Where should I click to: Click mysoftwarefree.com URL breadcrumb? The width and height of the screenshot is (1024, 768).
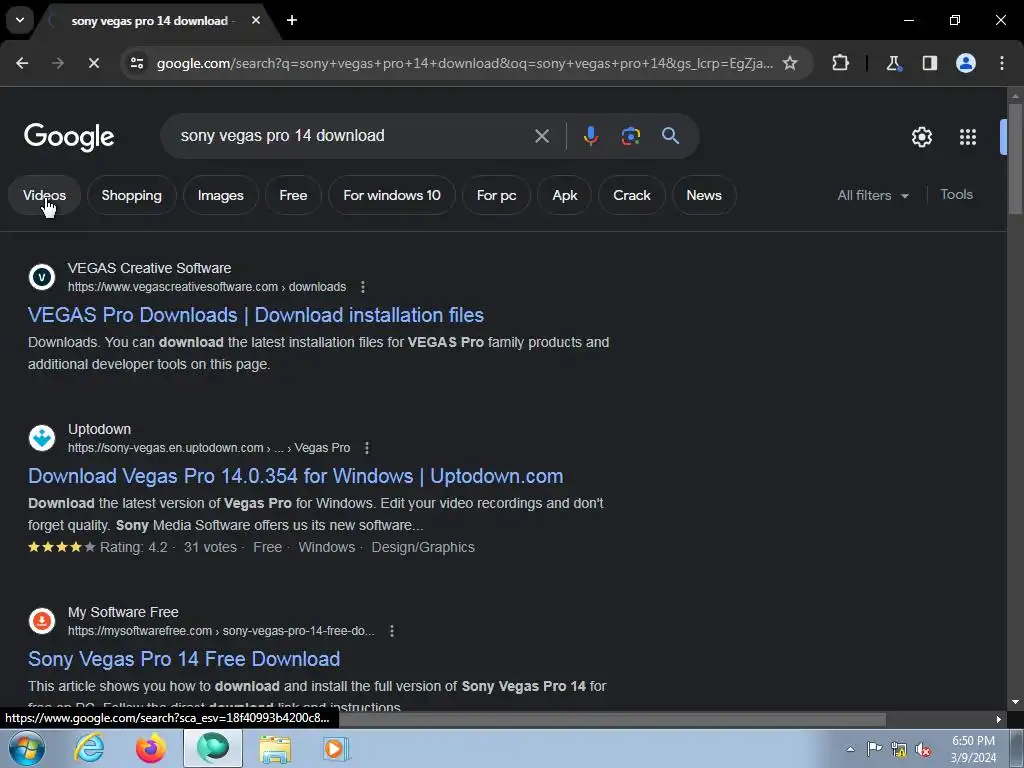pyautogui.click(x=221, y=631)
